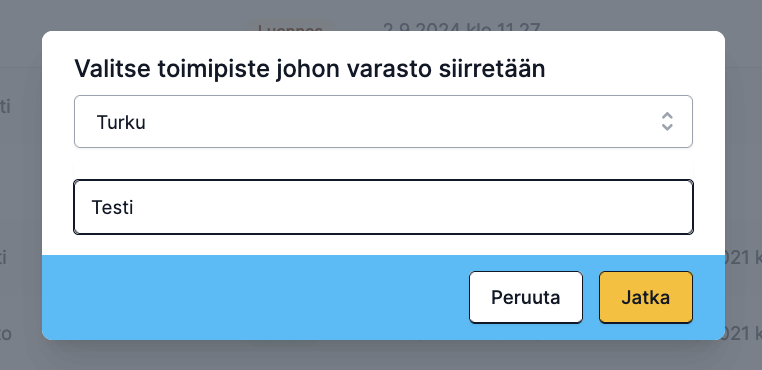Select the word Turku in the combo box
The height and width of the screenshot is (370, 762).
pyautogui.click(x=121, y=123)
